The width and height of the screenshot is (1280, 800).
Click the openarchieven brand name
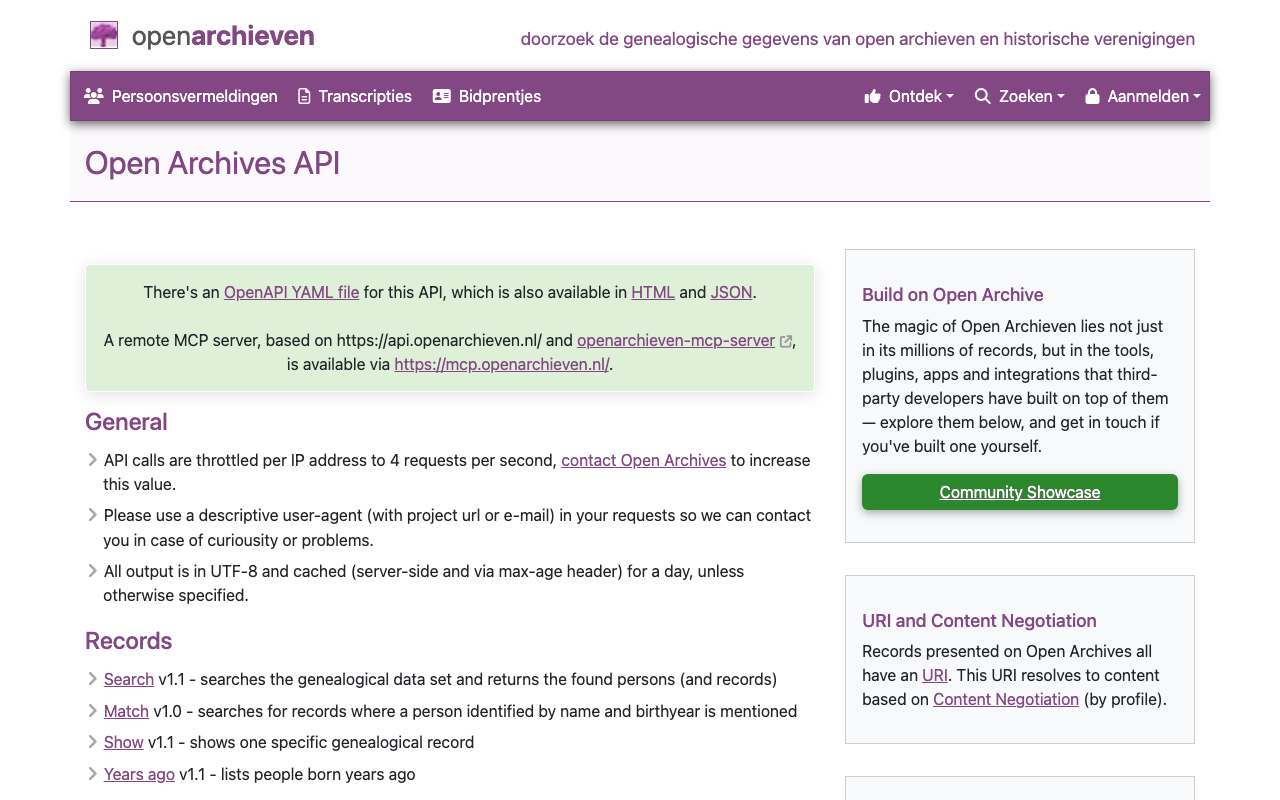(223, 37)
